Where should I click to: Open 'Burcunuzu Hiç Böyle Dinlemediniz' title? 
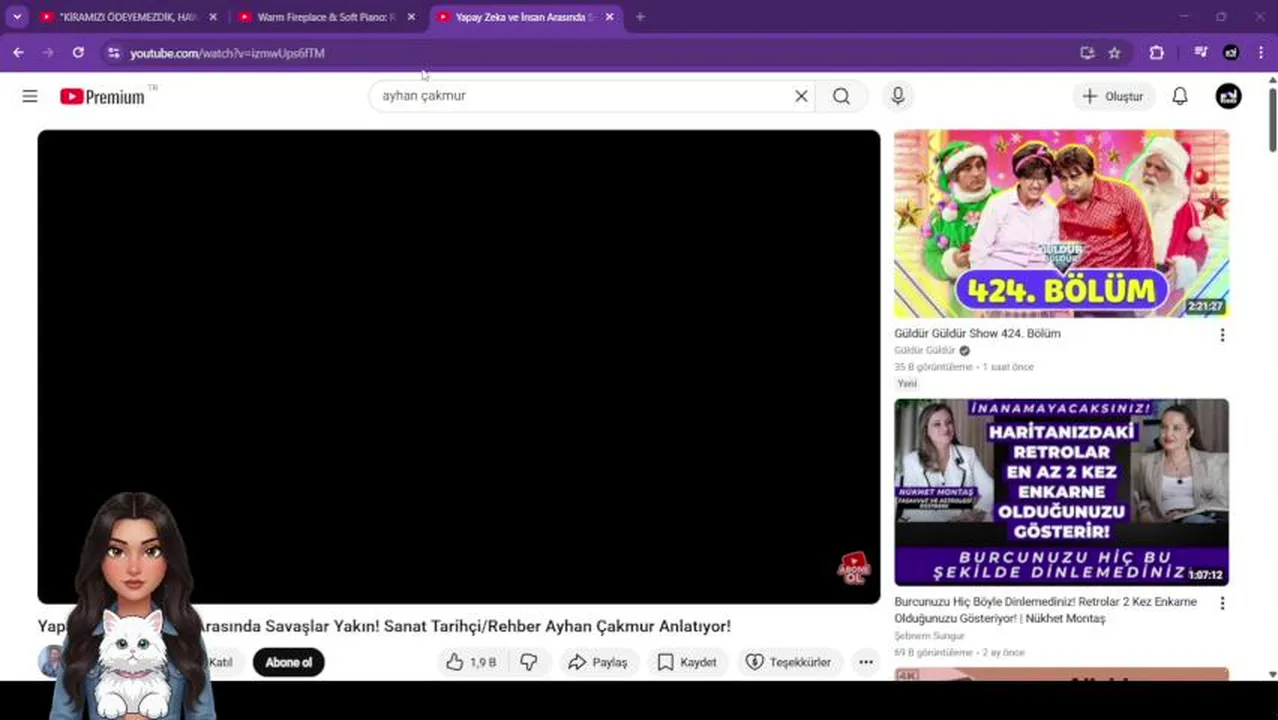point(1046,610)
